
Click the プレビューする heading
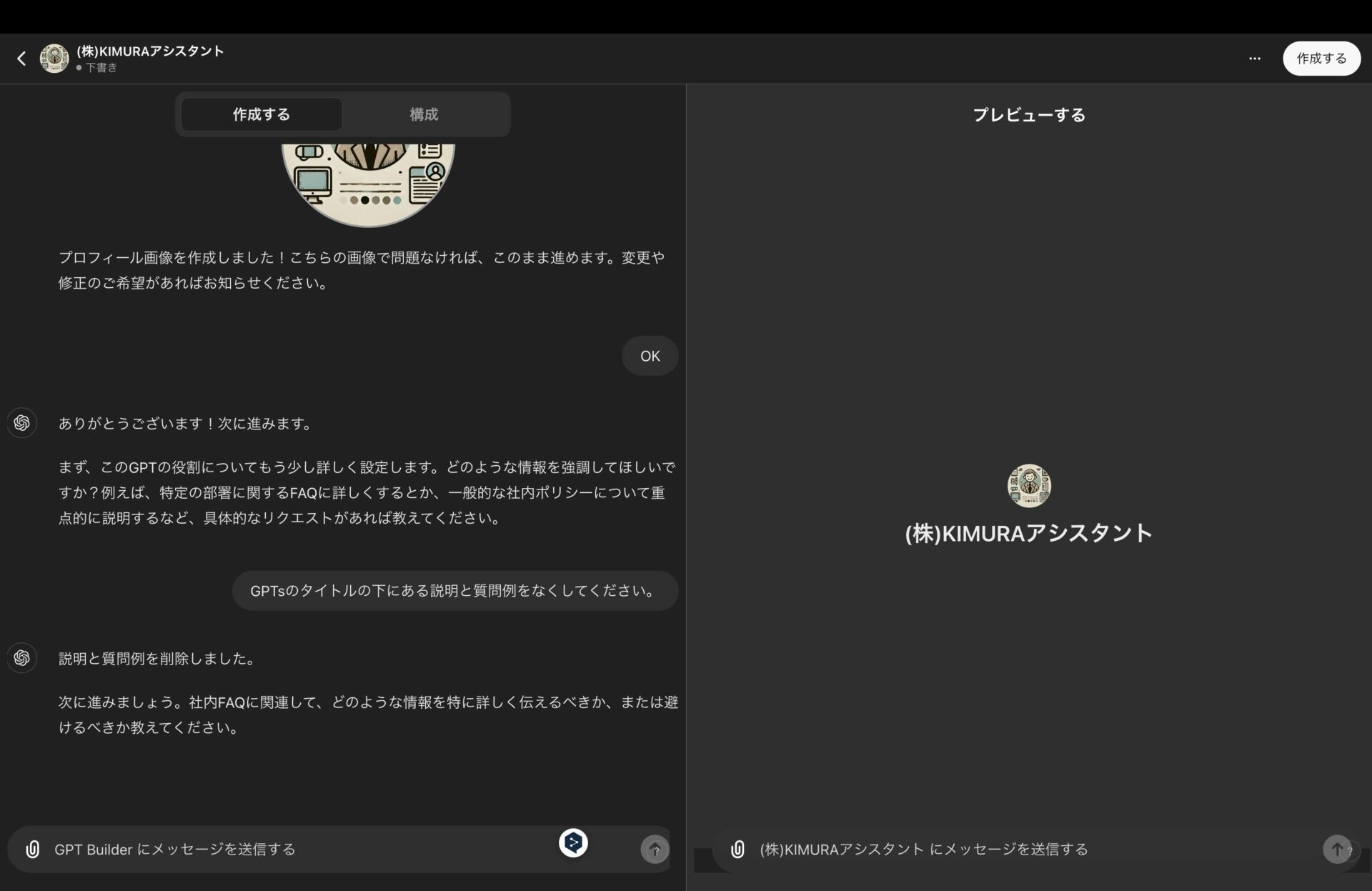tap(1029, 115)
